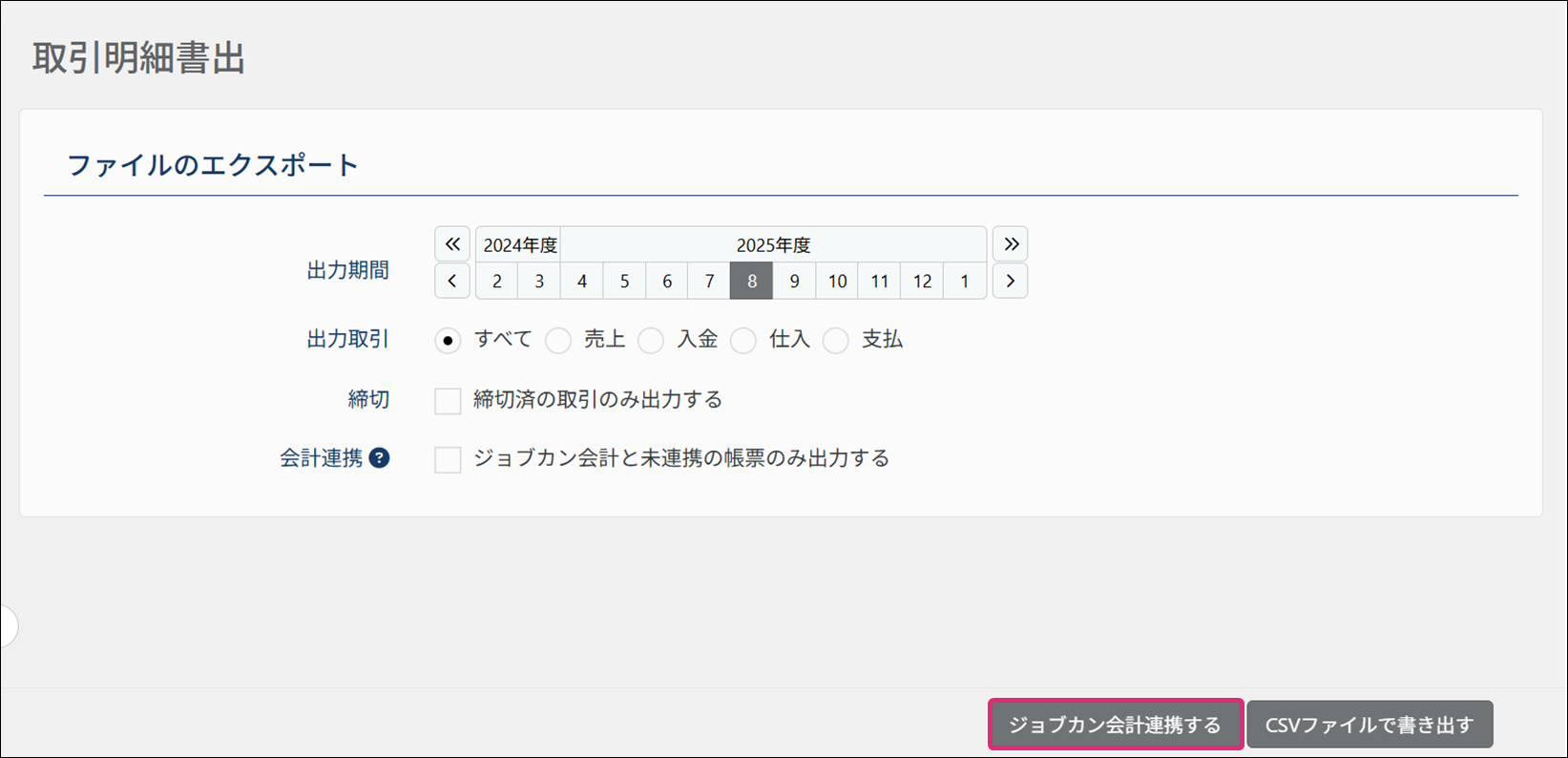Jump to next fiscal year with double-right arrow
The image size is (1568, 758).
(1010, 244)
